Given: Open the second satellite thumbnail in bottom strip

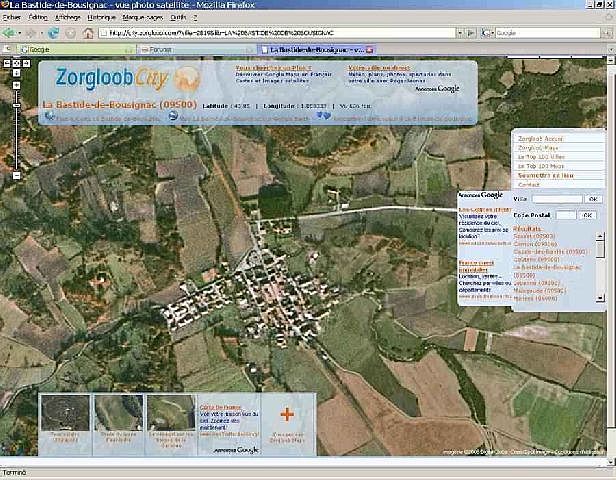Looking at the screenshot, I should (x=118, y=413).
